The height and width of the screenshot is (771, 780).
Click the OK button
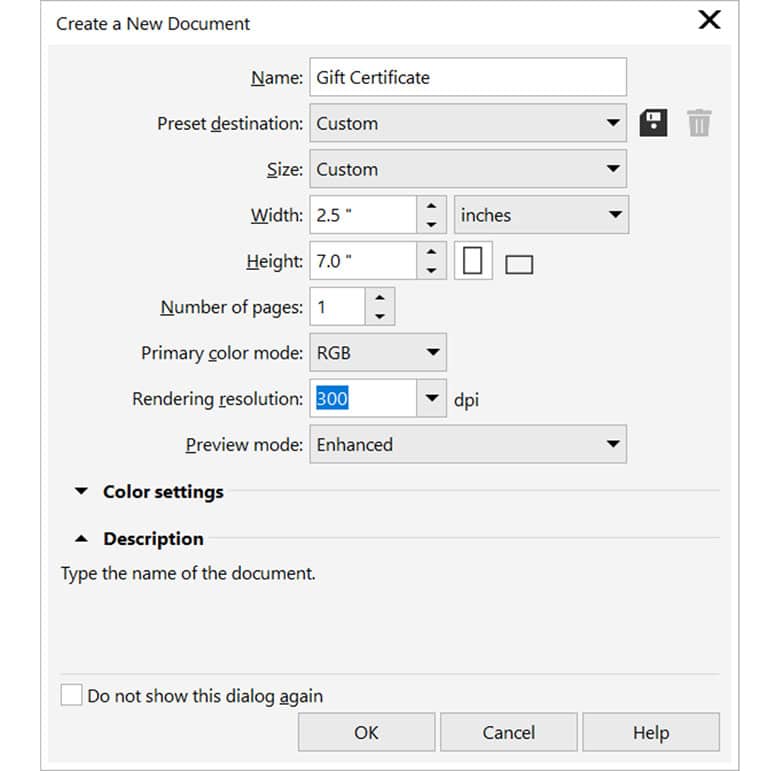(x=366, y=732)
